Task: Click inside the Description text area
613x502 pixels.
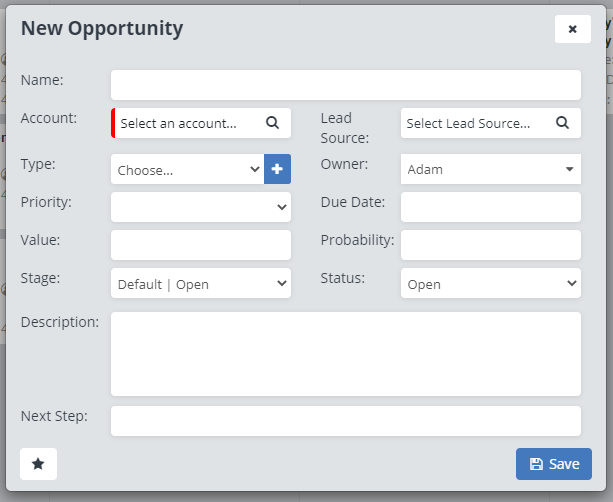Action: [x=345, y=353]
